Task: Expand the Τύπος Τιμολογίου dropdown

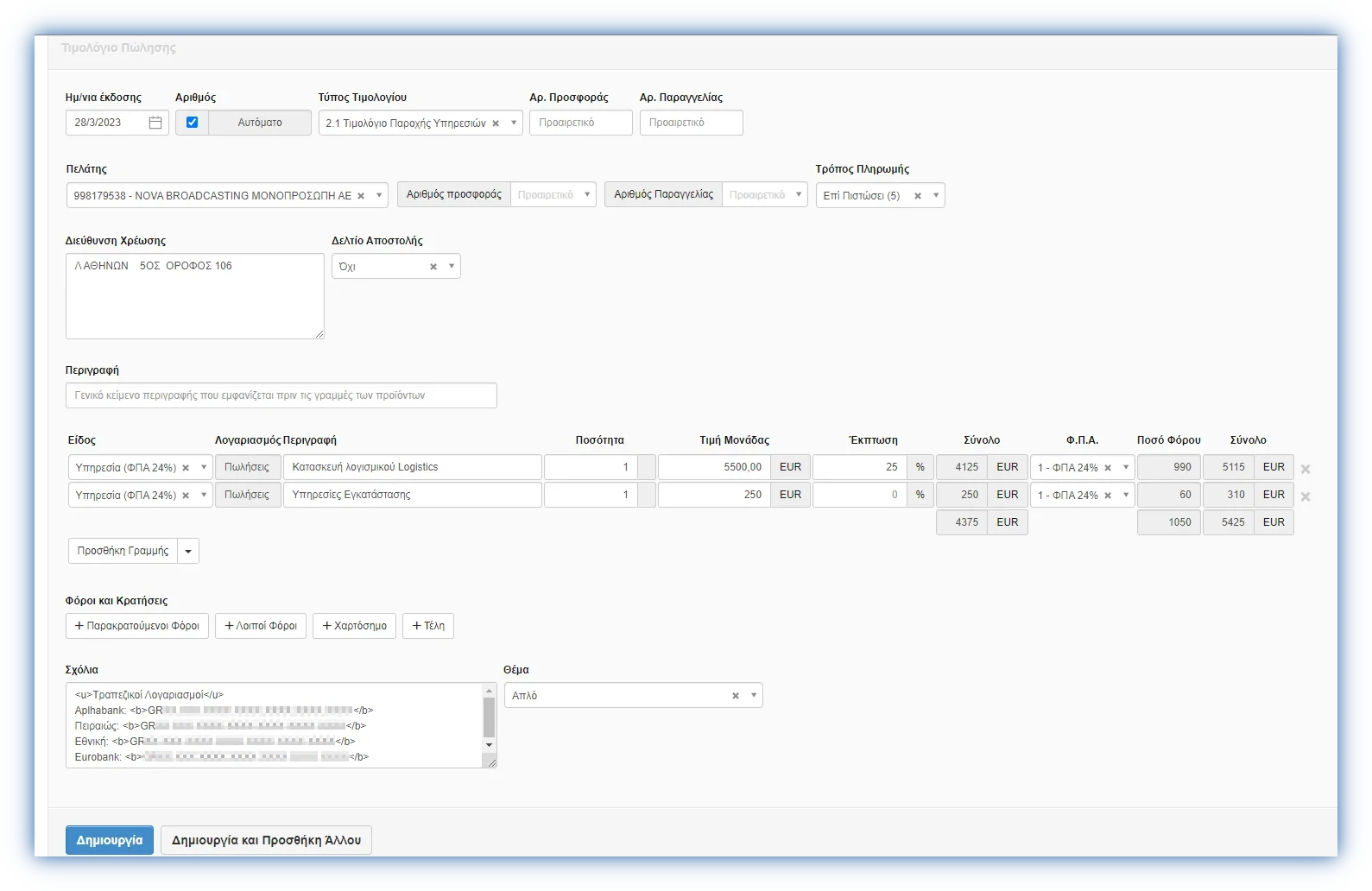Action: coord(514,123)
